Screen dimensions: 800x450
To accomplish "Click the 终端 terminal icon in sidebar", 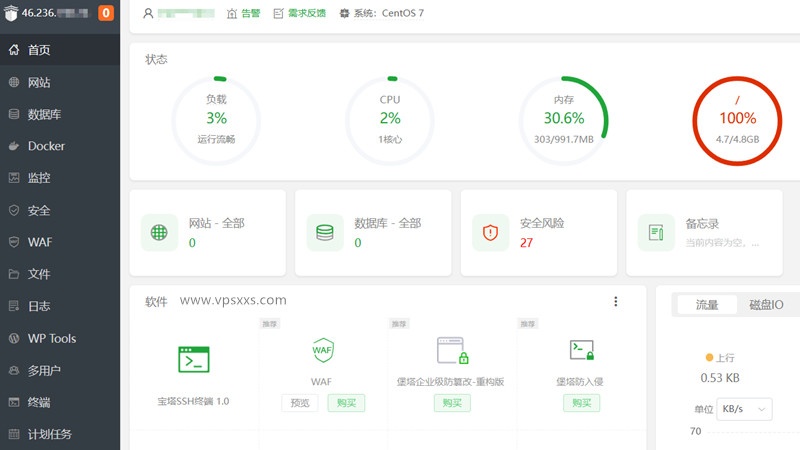I will [14, 402].
